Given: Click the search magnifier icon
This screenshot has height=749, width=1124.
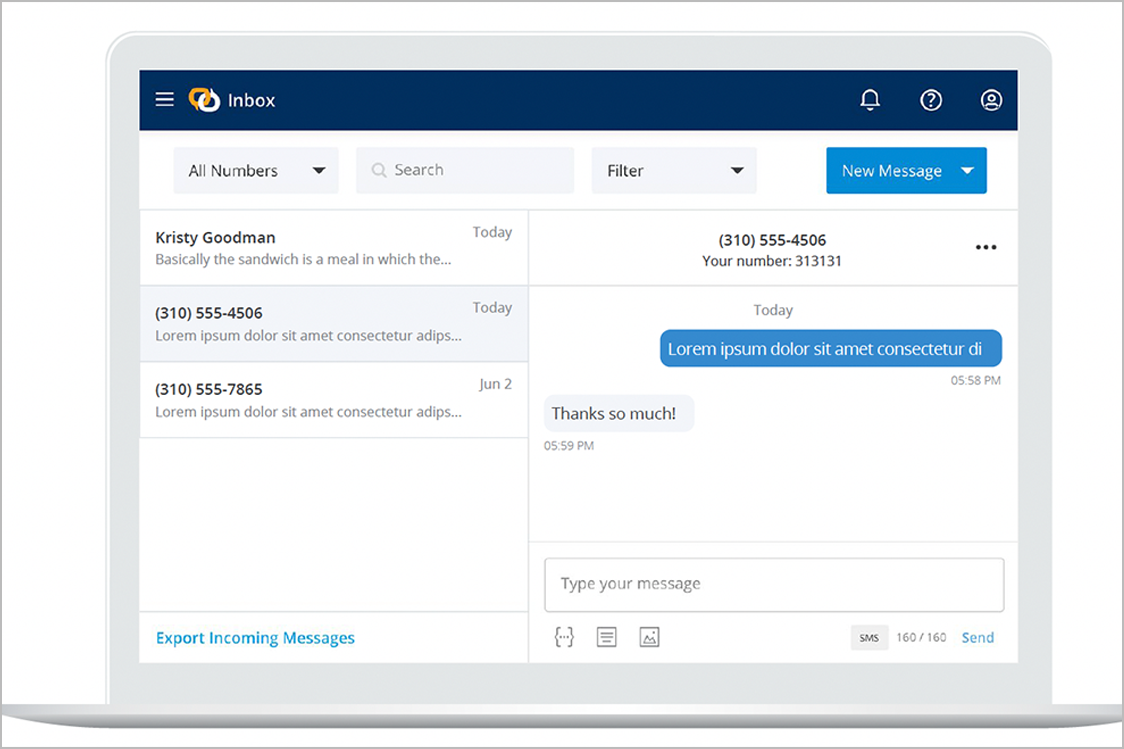Looking at the screenshot, I should click(x=378, y=171).
